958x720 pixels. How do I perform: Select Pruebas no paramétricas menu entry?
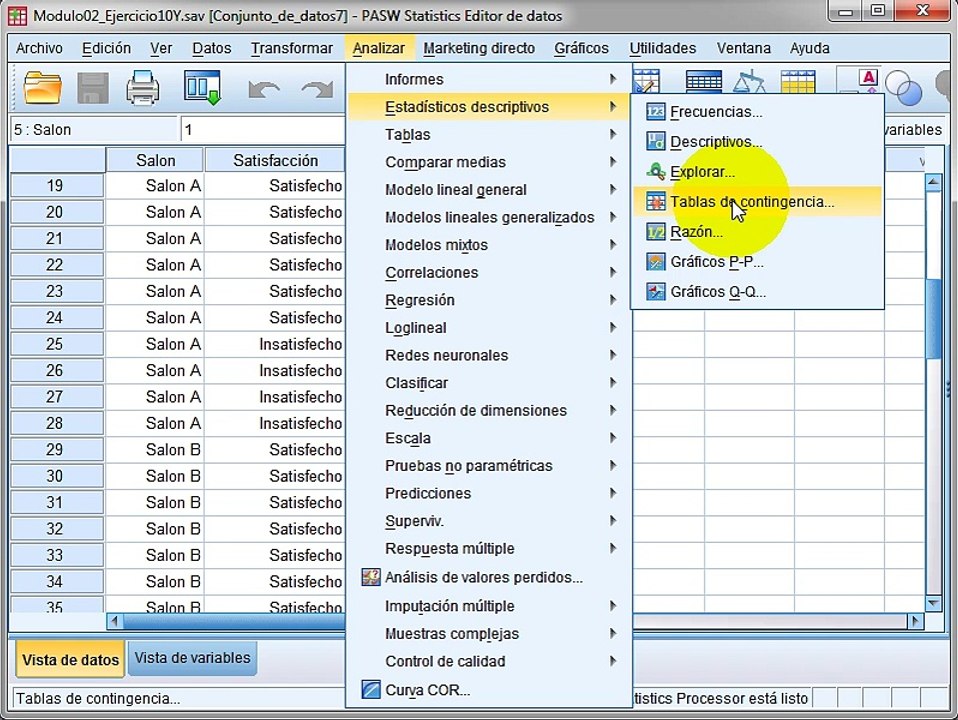pyautogui.click(x=488, y=465)
